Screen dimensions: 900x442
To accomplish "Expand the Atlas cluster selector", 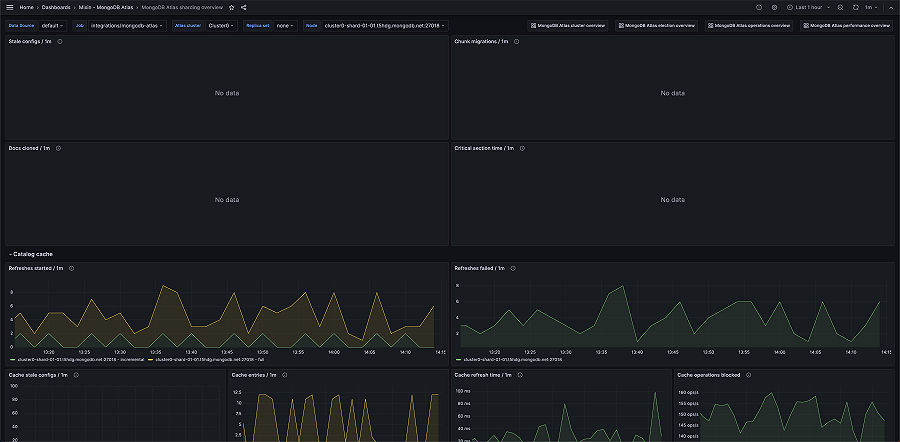I will pyautogui.click(x=222, y=26).
